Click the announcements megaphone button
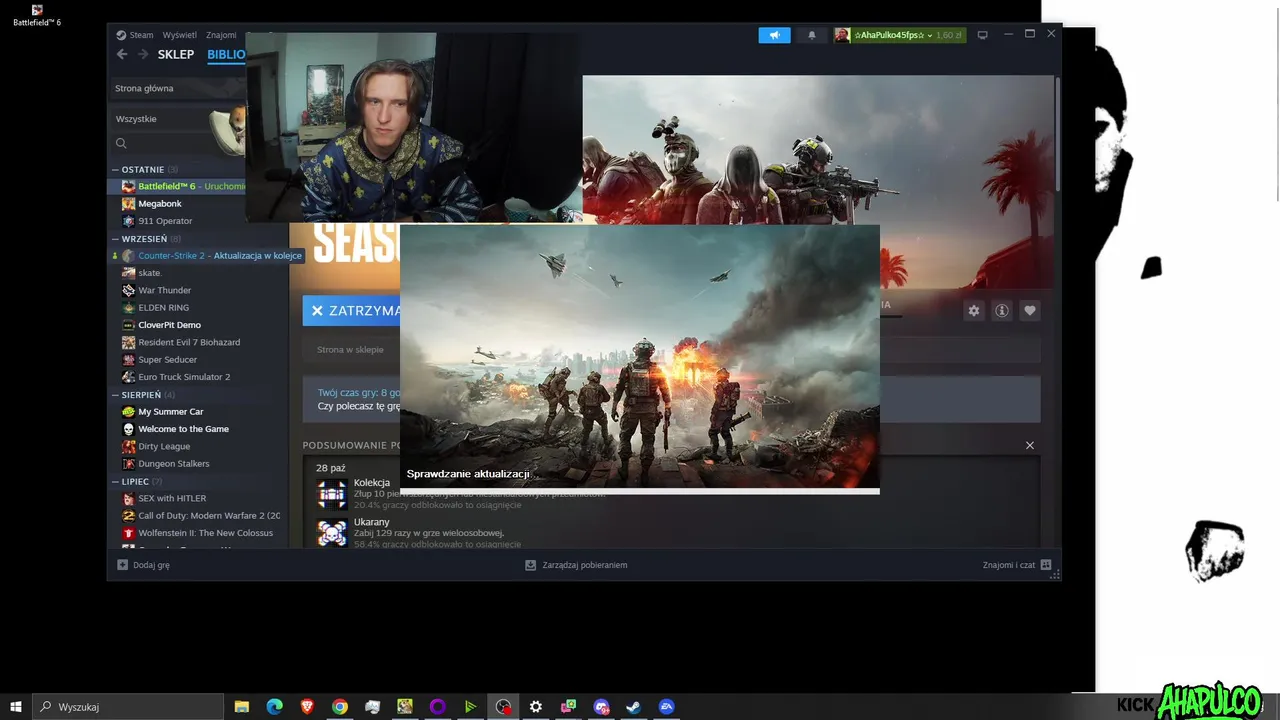This screenshot has width=1280, height=720. point(774,35)
